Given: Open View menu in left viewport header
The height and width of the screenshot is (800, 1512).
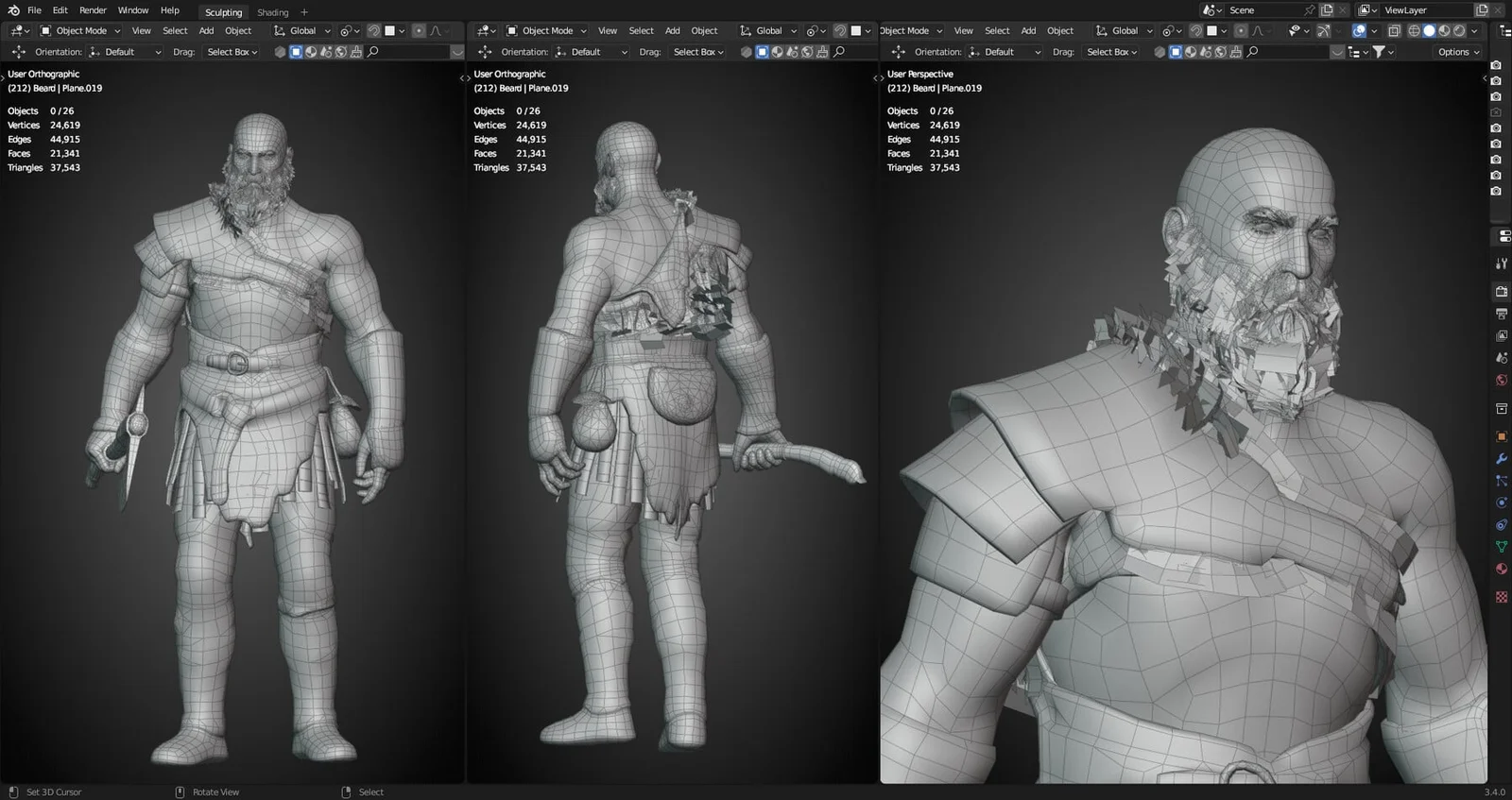Looking at the screenshot, I should (141, 30).
